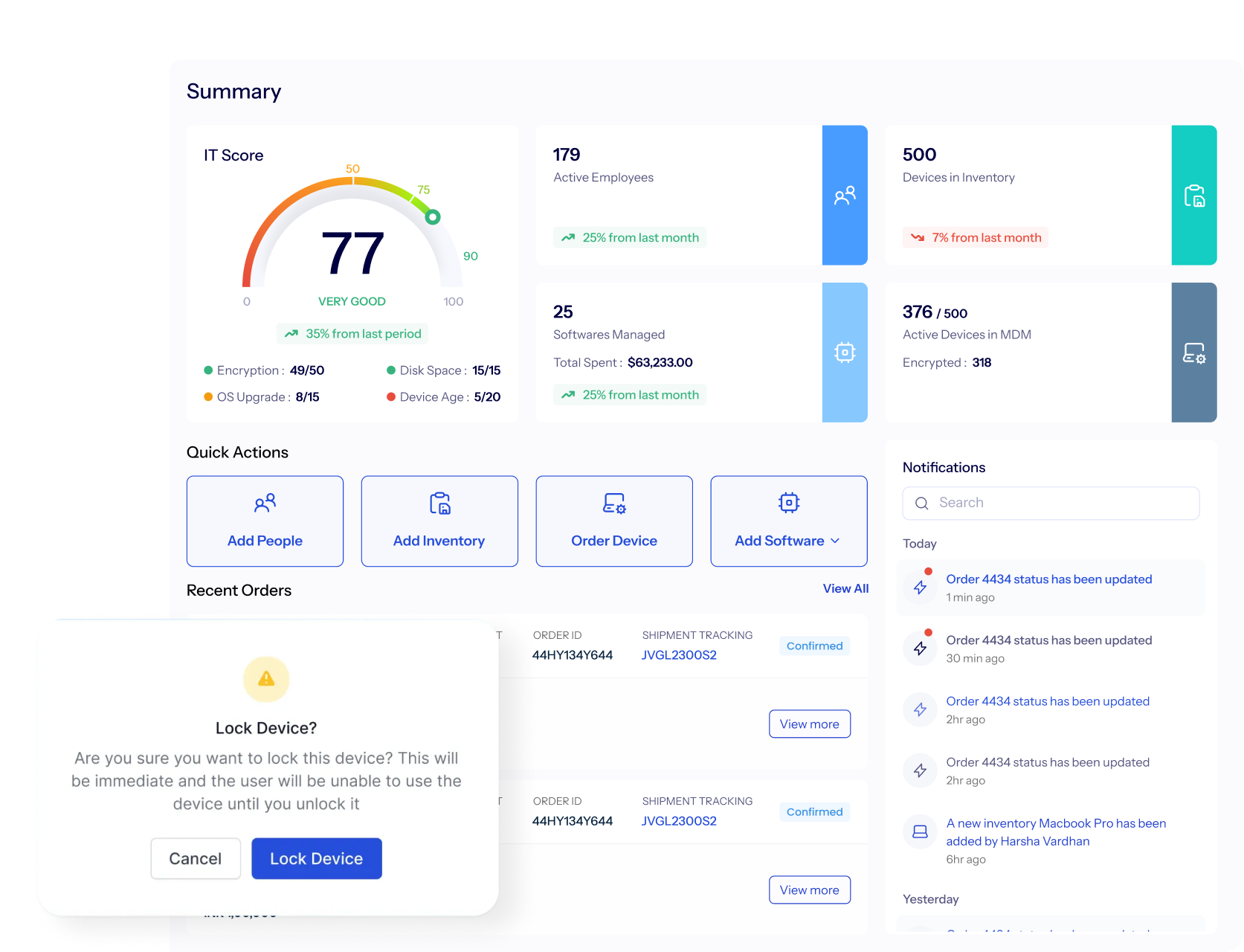Click the Notifications search field
1244x952 pixels.
tap(1051, 504)
